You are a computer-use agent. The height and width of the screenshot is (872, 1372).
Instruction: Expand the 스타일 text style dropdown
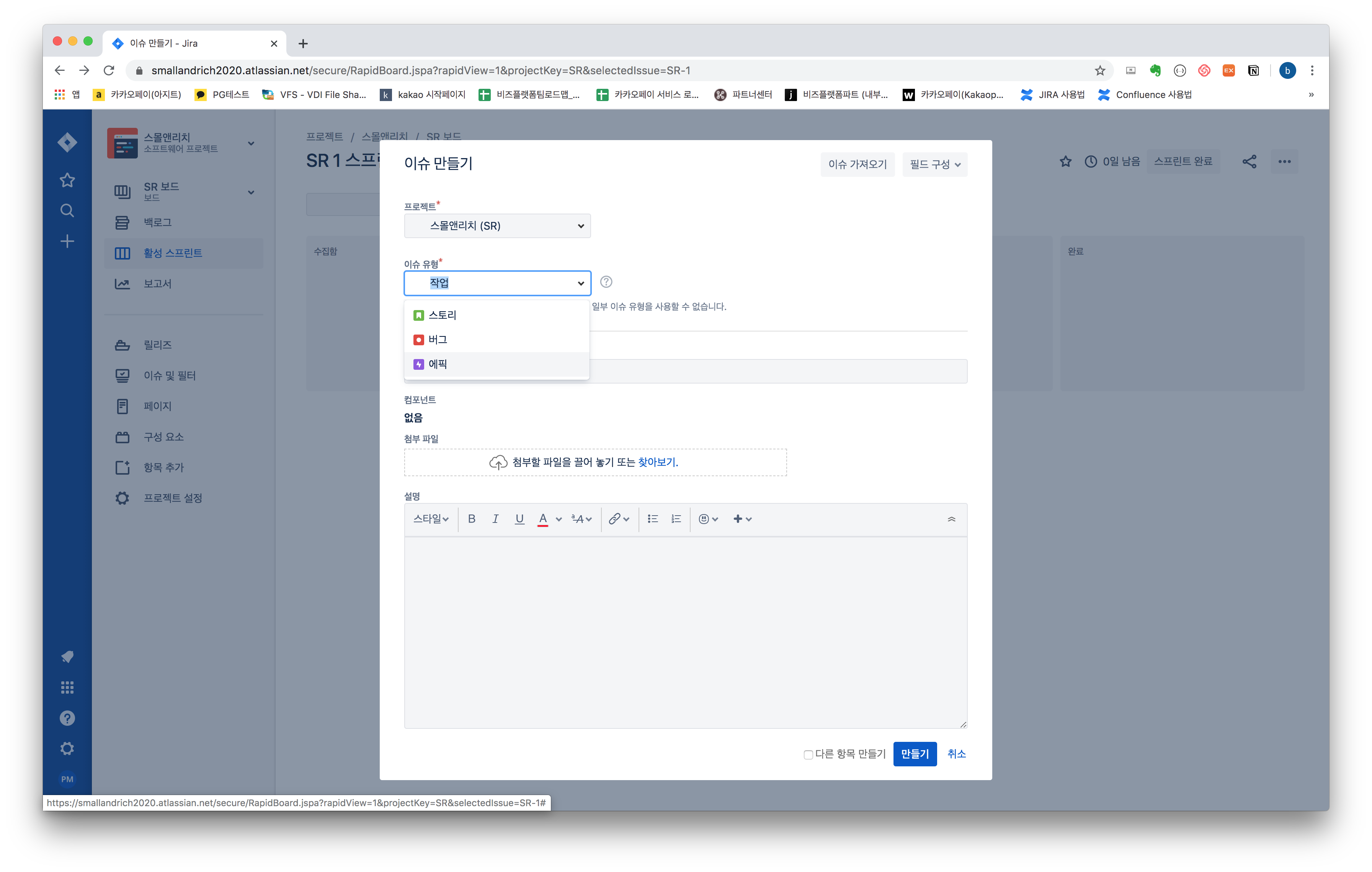431,519
